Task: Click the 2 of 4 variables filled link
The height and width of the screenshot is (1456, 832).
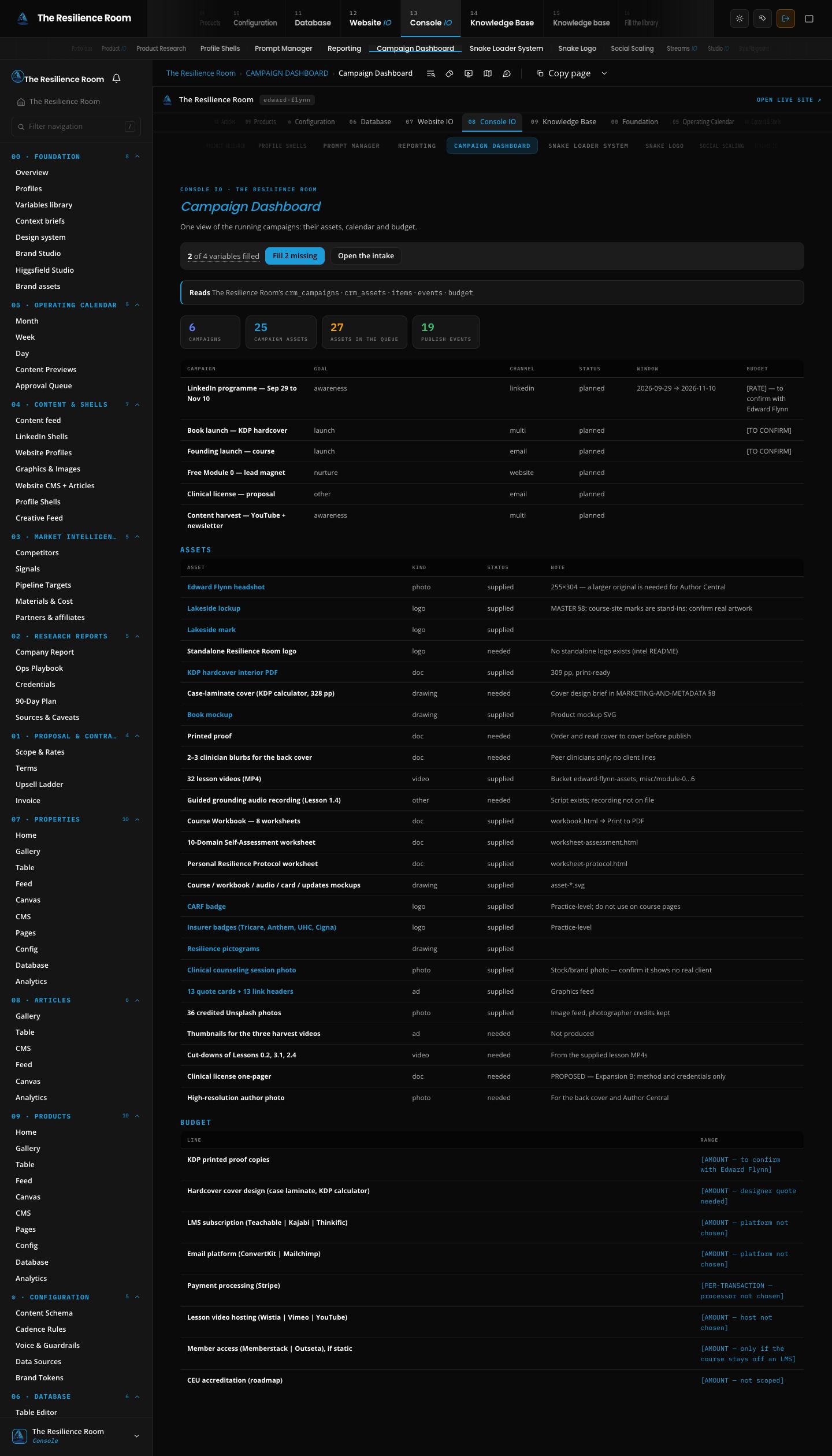Action: tap(223, 256)
